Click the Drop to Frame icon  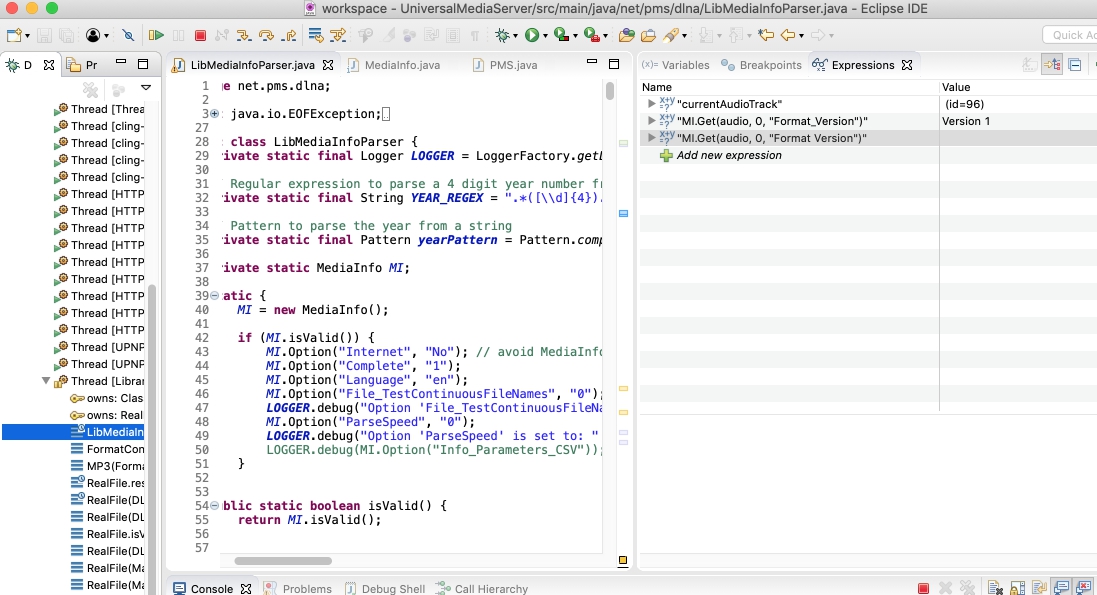click(x=316, y=35)
